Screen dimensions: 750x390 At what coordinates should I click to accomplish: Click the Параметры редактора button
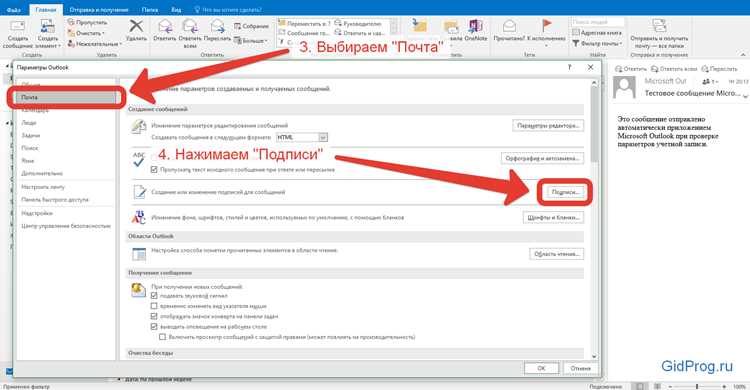[548, 125]
